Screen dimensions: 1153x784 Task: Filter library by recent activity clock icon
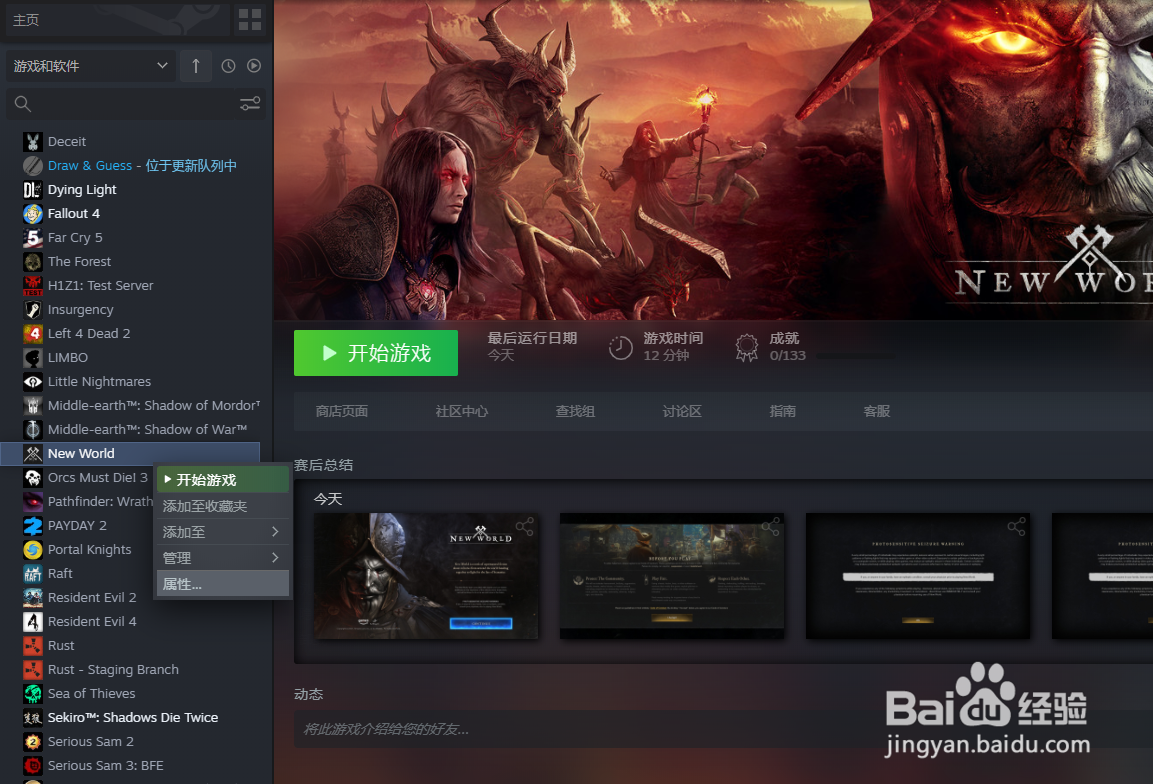click(229, 66)
